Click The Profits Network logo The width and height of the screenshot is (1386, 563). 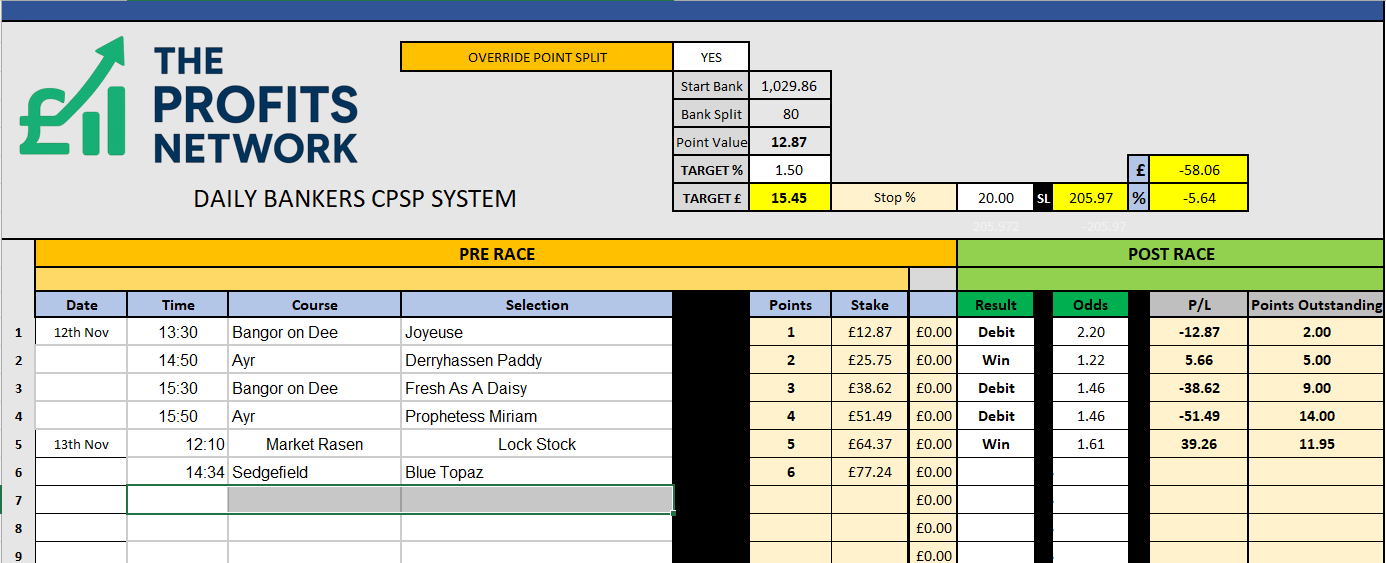[188, 101]
